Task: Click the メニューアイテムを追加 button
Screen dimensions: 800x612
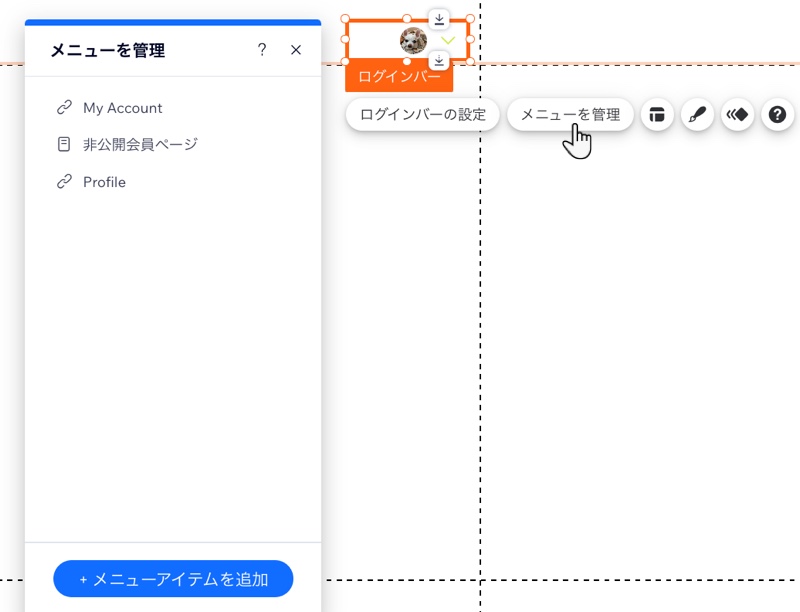Action: [x=172, y=578]
